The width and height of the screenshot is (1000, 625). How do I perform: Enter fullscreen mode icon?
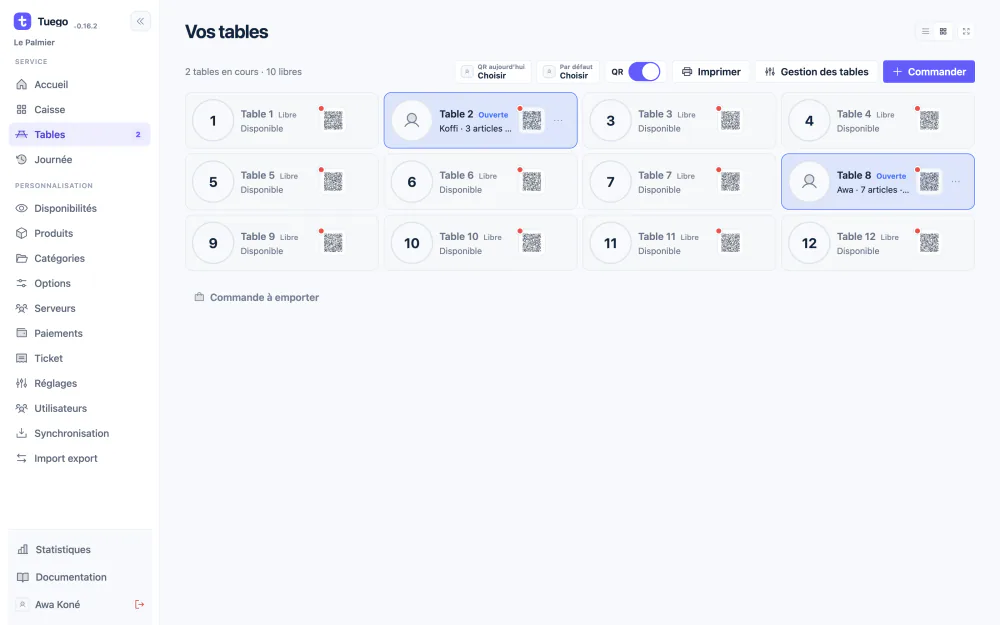(966, 31)
